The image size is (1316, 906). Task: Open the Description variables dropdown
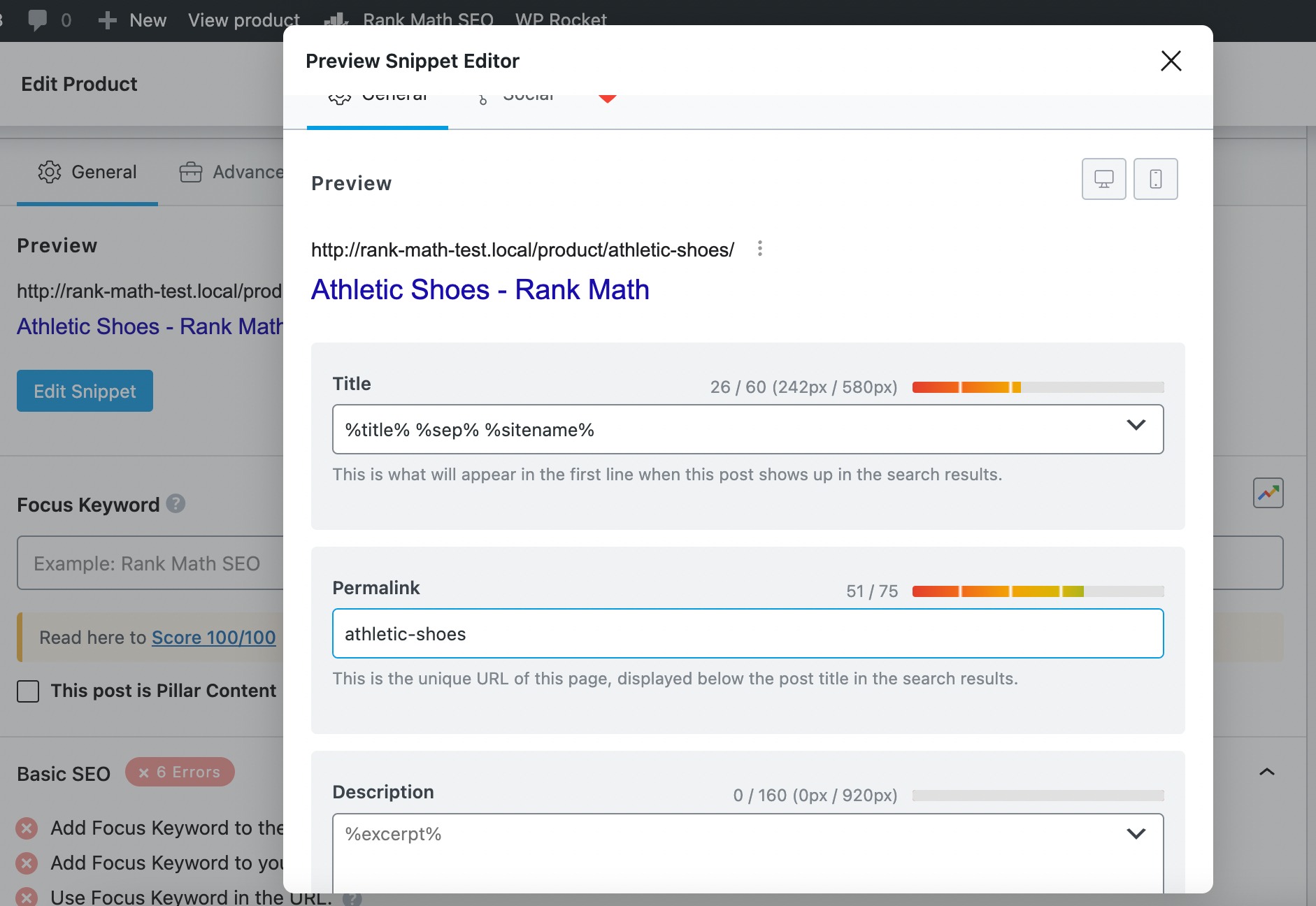[x=1136, y=833]
